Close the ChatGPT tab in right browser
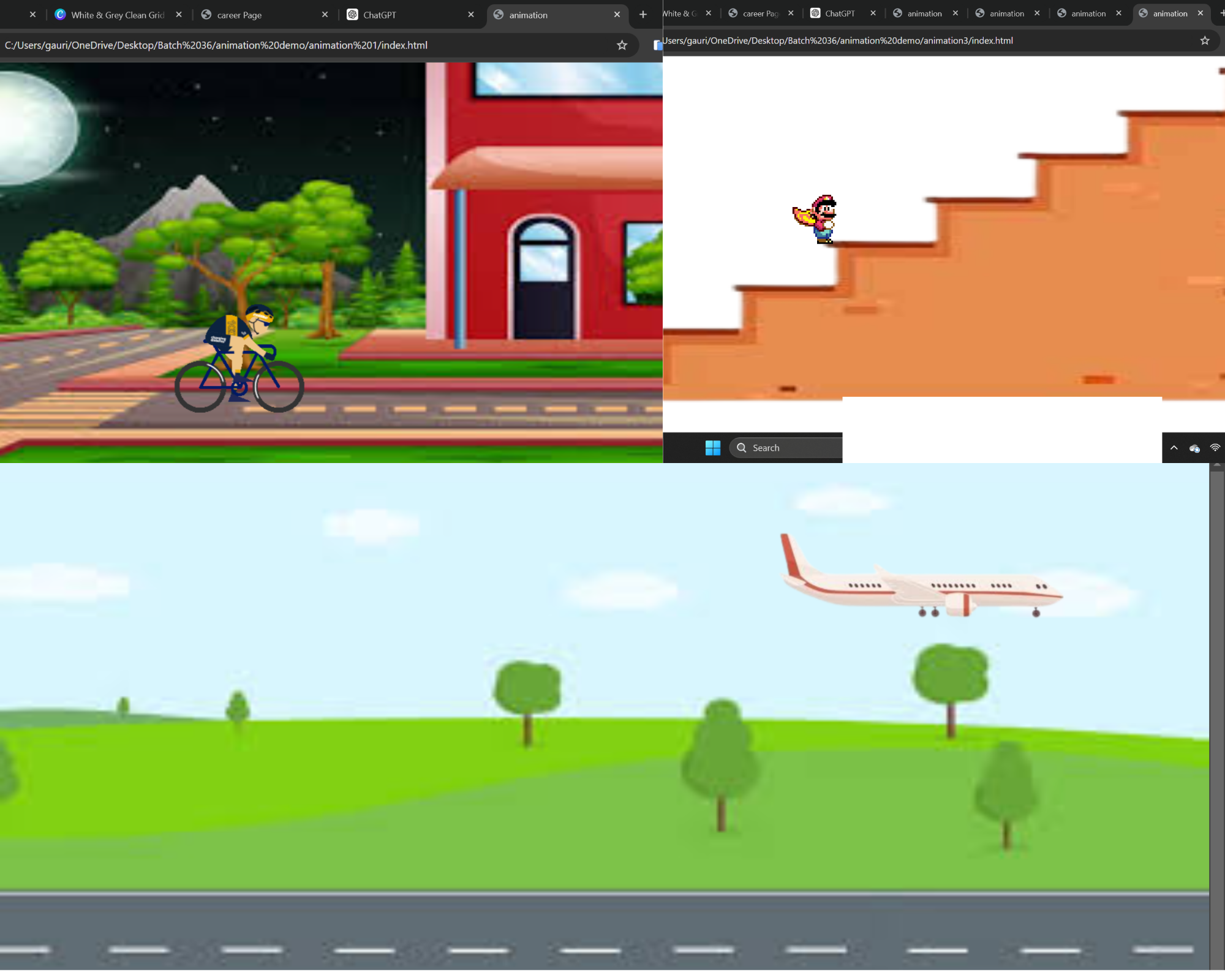This screenshot has height=980, width=1225. pyautogui.click(x=873, y=13)
